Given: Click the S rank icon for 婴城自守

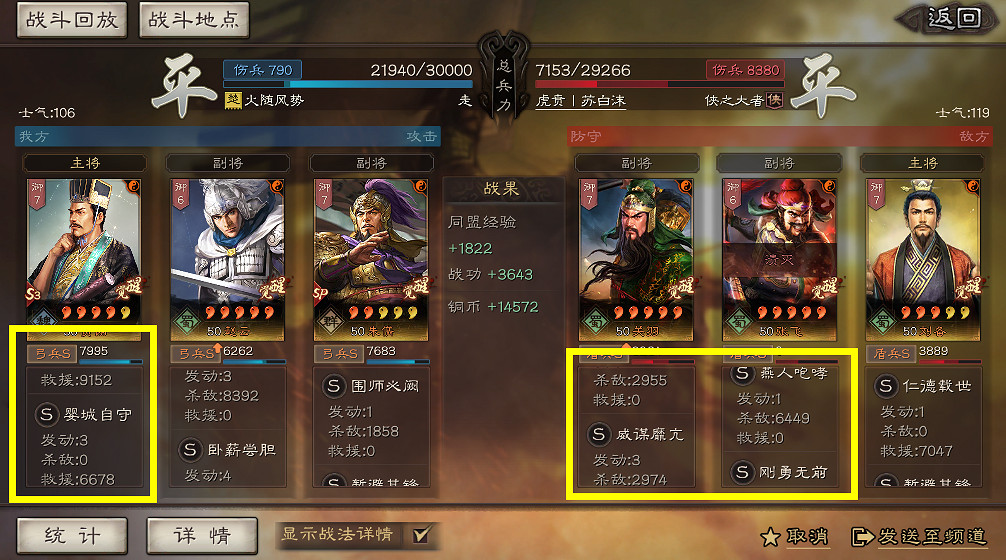Looking at the screenshot, I should coord(46,414).
